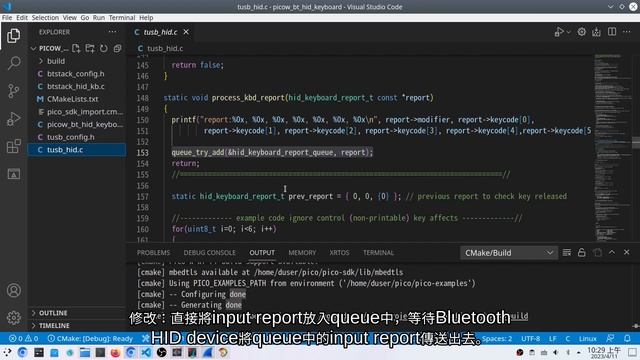Change indentation via Spaces: 2
The image size is (640, 360).
tap(497, 338)
